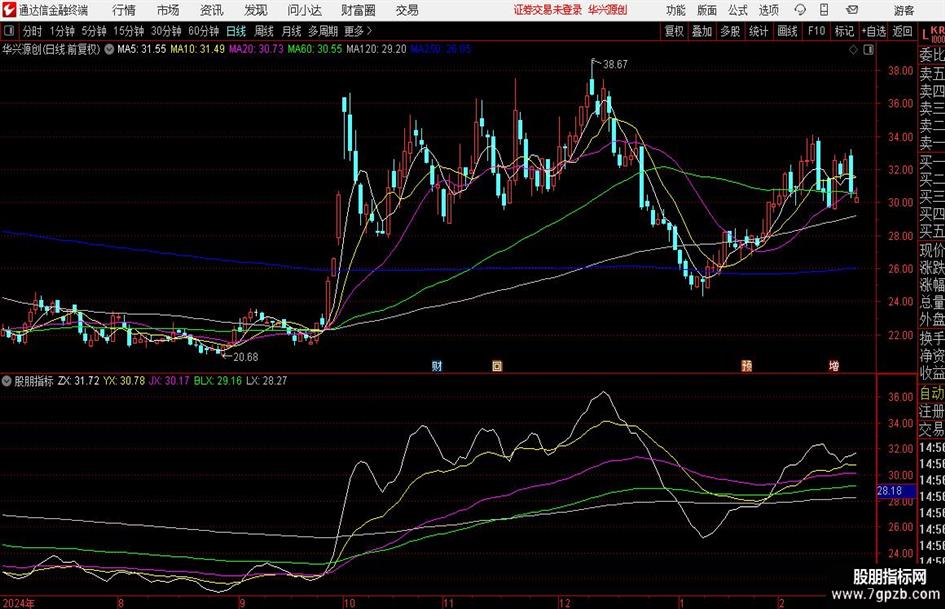Click the 预 event marker on the chart
This screenshot has width=945, height=609.
747,365
